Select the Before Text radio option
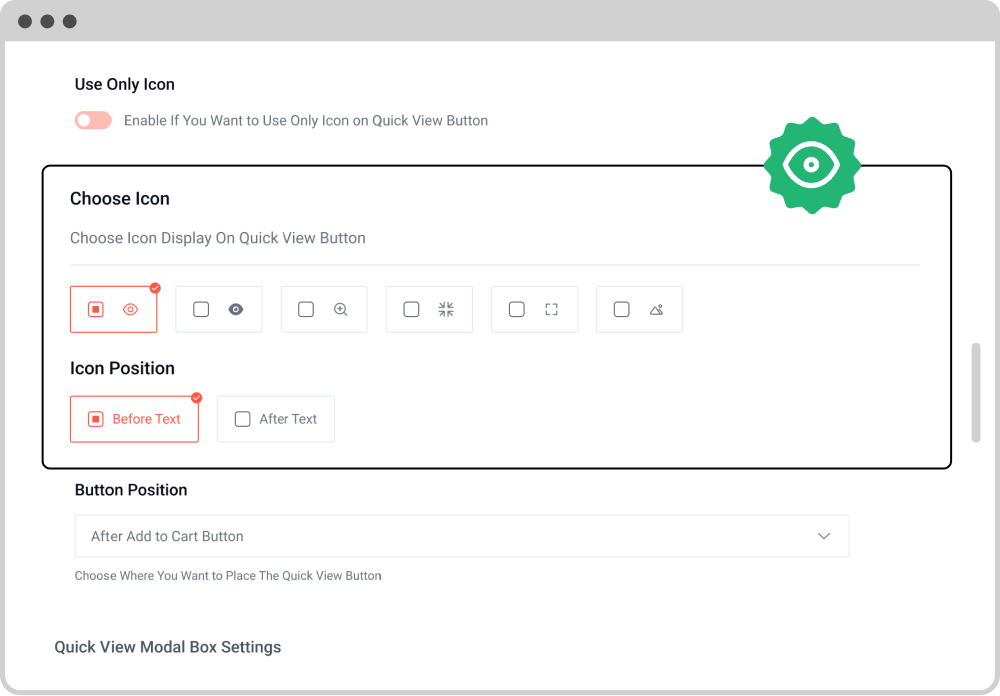Screen dimensions: 1000x696 tap(134, 419)
